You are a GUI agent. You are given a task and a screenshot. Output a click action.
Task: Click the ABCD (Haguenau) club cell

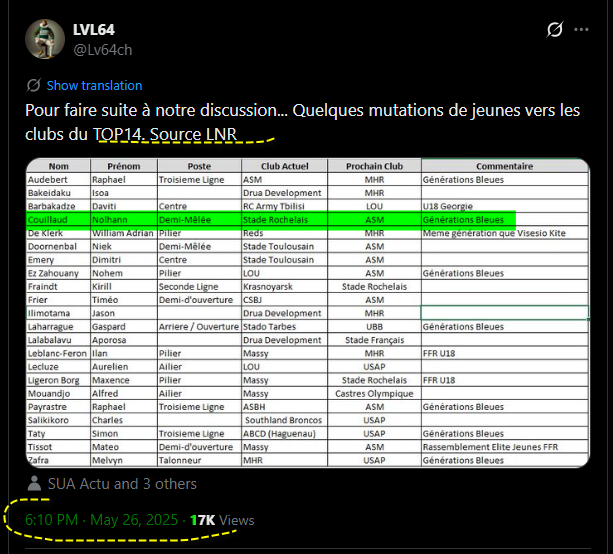pyautogui.click(x=285, y=434)
